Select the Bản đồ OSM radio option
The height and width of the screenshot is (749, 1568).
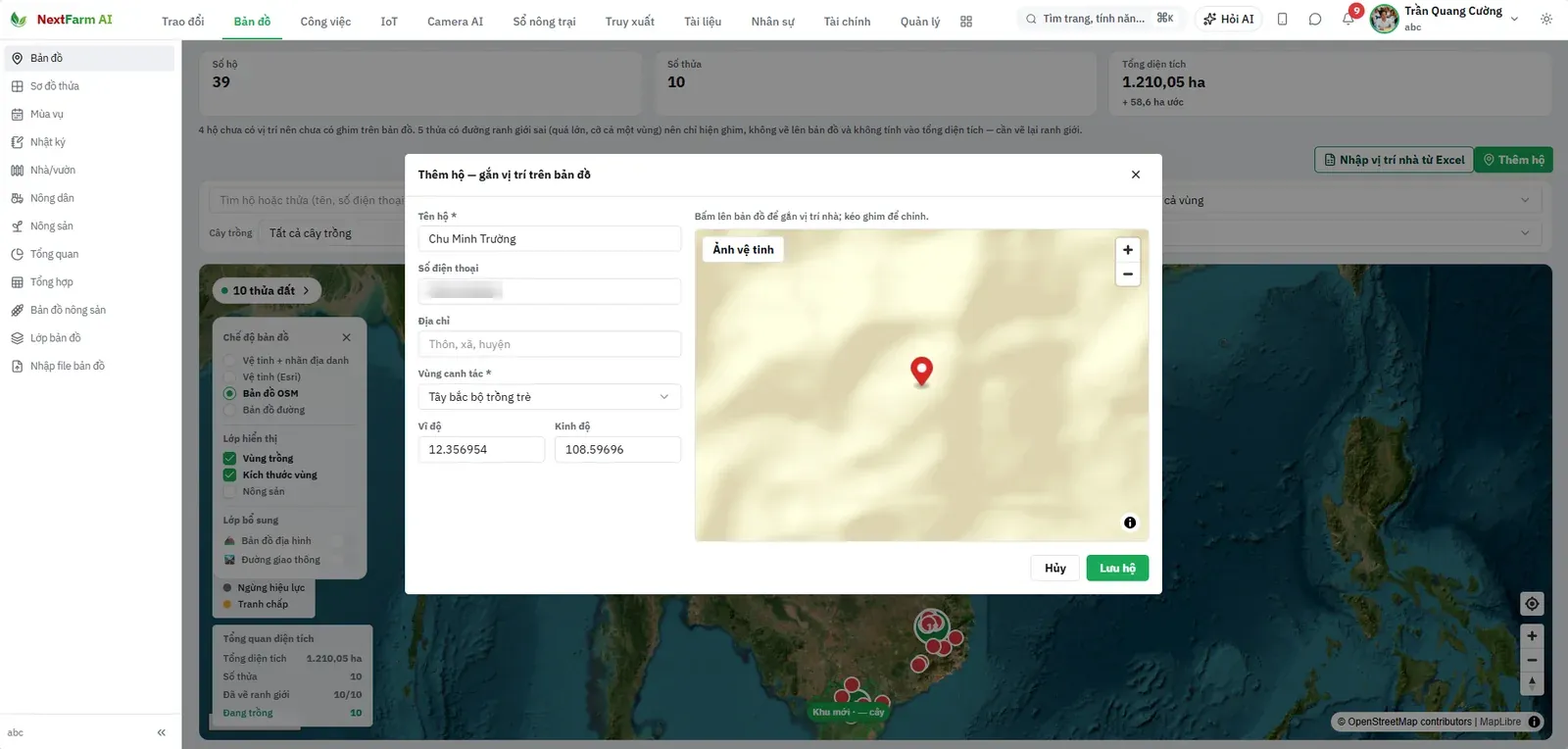(229, 393)
